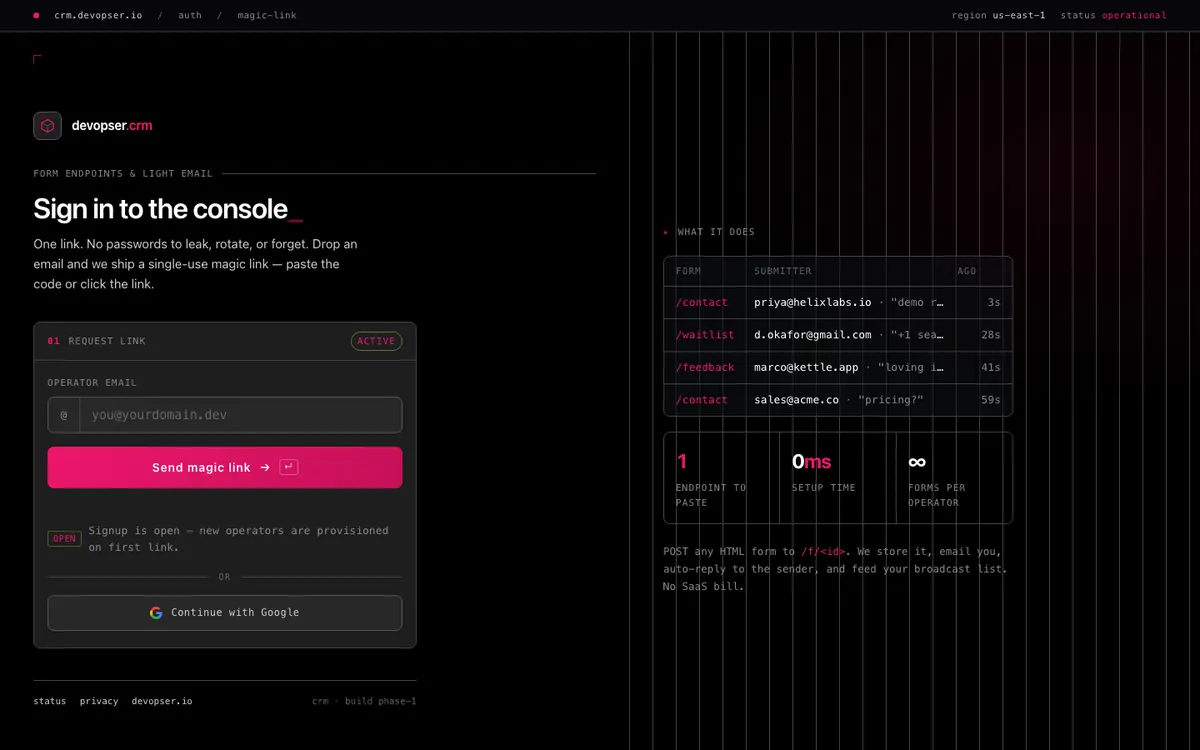The height and width of the screenshot is (750, 1200).
Task: Click the /f/<id> endpoint code text
Action: point(825,551)
